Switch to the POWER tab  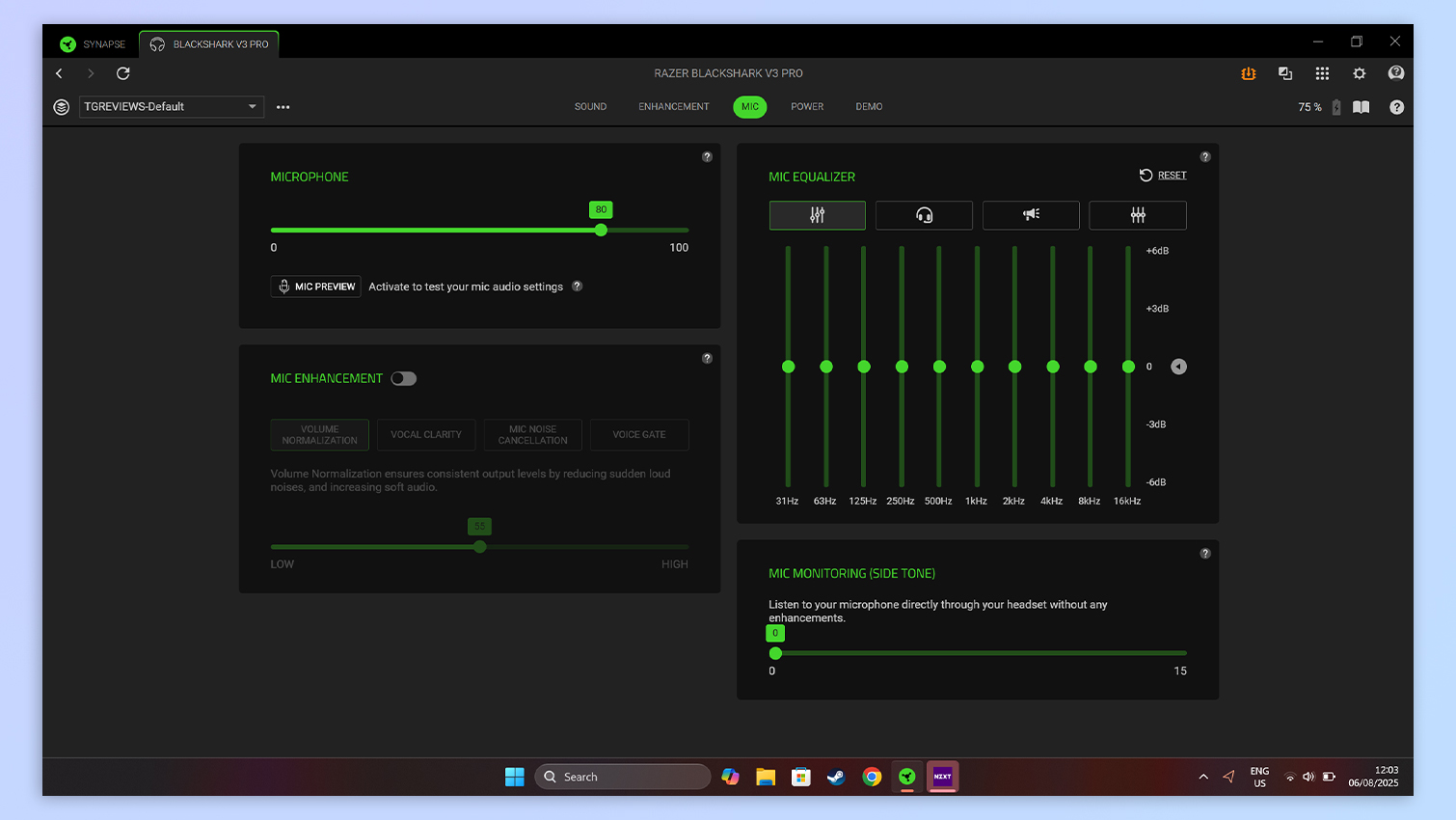tap(807, 107)
